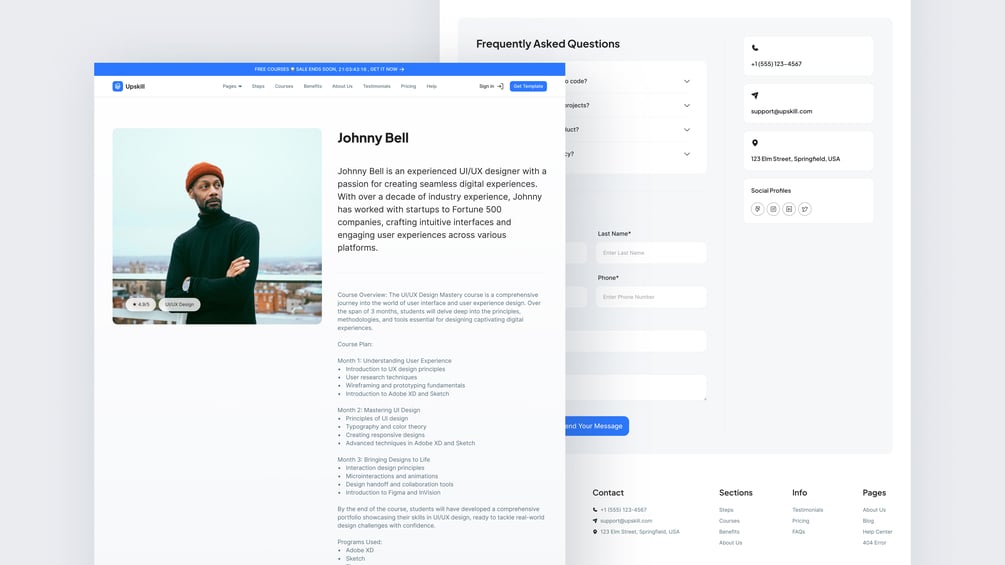Screen dimensions: 1005x565
Task: Click the UI/UX Design tag on photo
Action: (179, 305)
